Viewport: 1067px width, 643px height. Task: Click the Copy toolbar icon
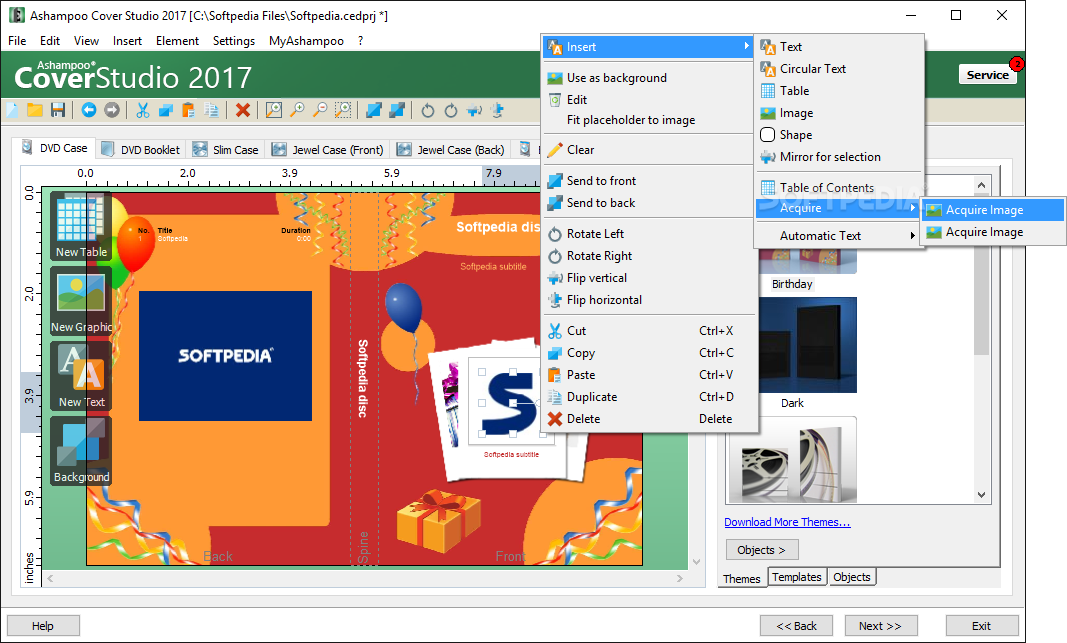pos(165,110)
